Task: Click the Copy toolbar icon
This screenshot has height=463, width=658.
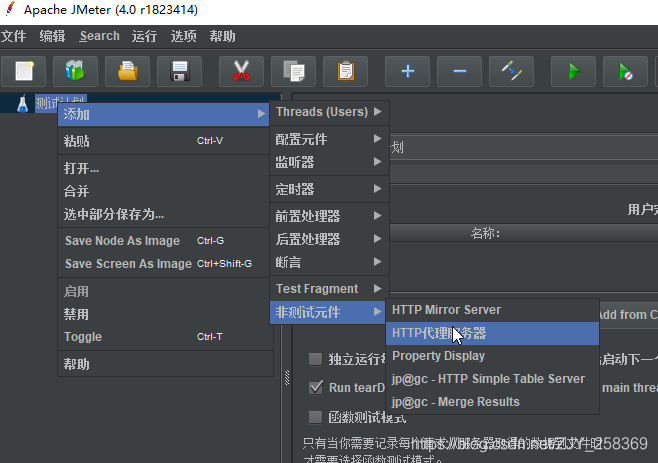Action: click(293, 71)
